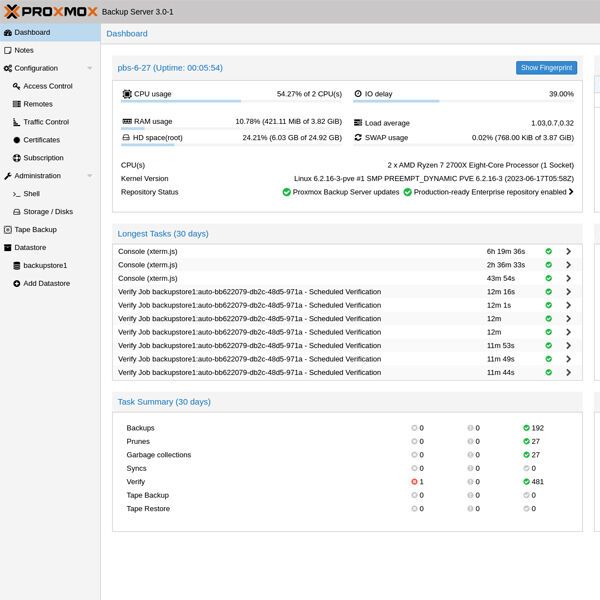Click the 6h 19m 36s task status checkmark
This screenshot has width=600, height=600.
[x=549, y=251]
